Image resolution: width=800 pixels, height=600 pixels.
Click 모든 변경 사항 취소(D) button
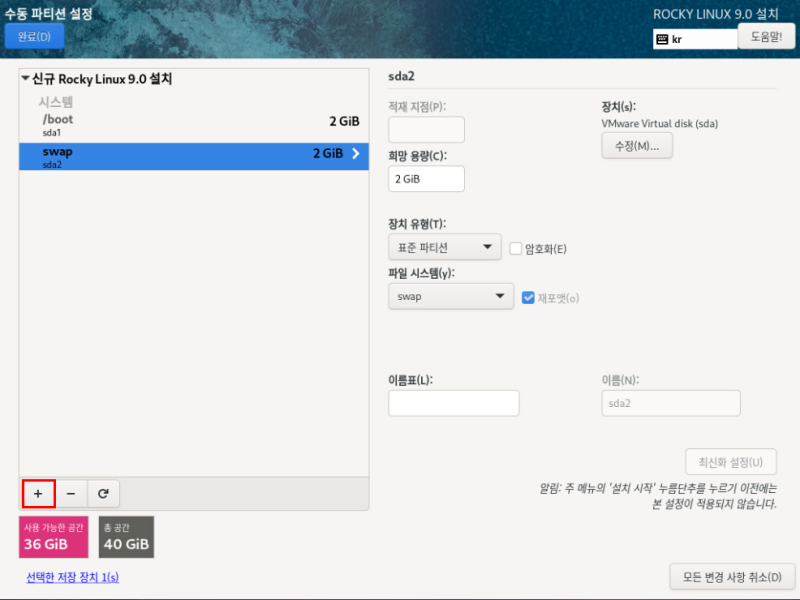pos(732,577)
